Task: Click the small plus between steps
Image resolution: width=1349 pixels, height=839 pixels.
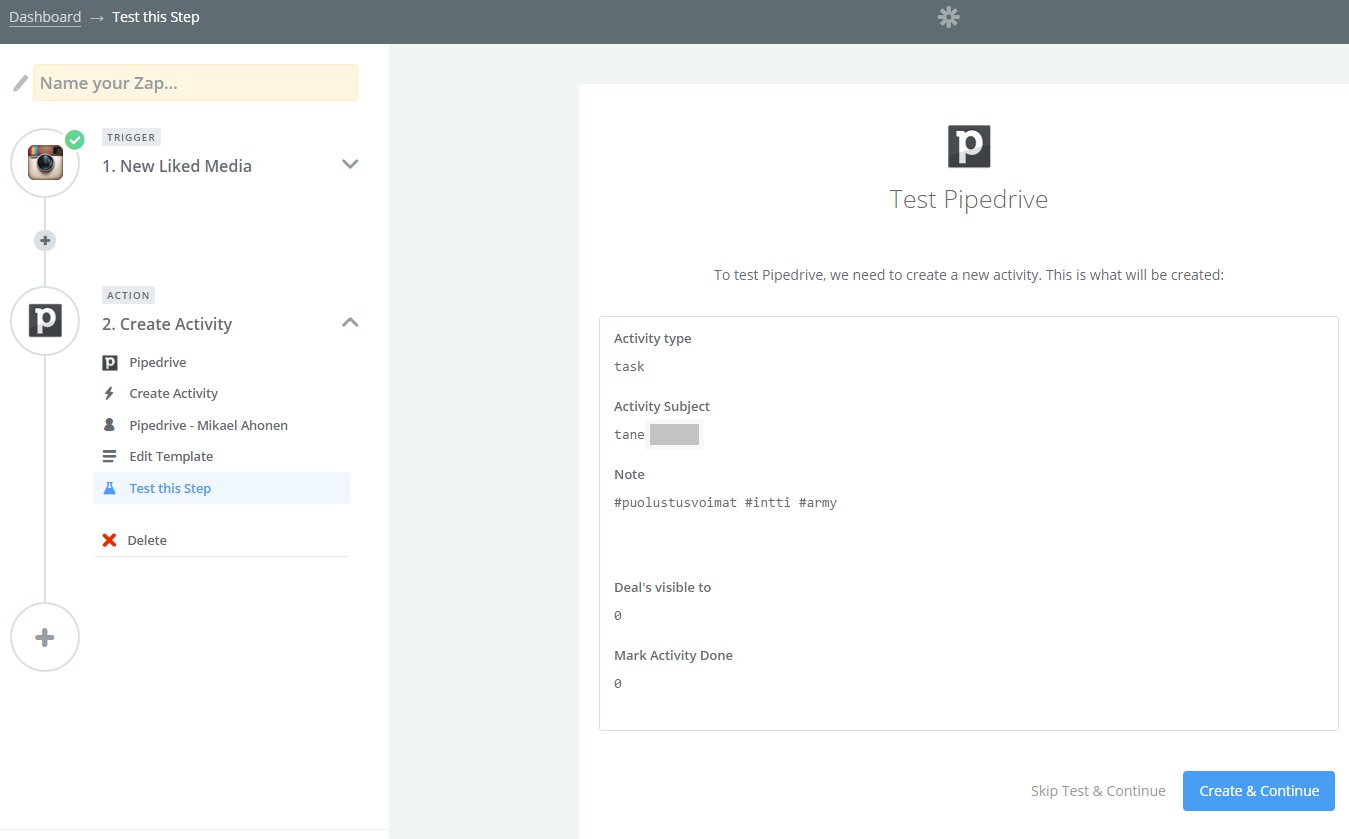Action: tap(45, 240)
